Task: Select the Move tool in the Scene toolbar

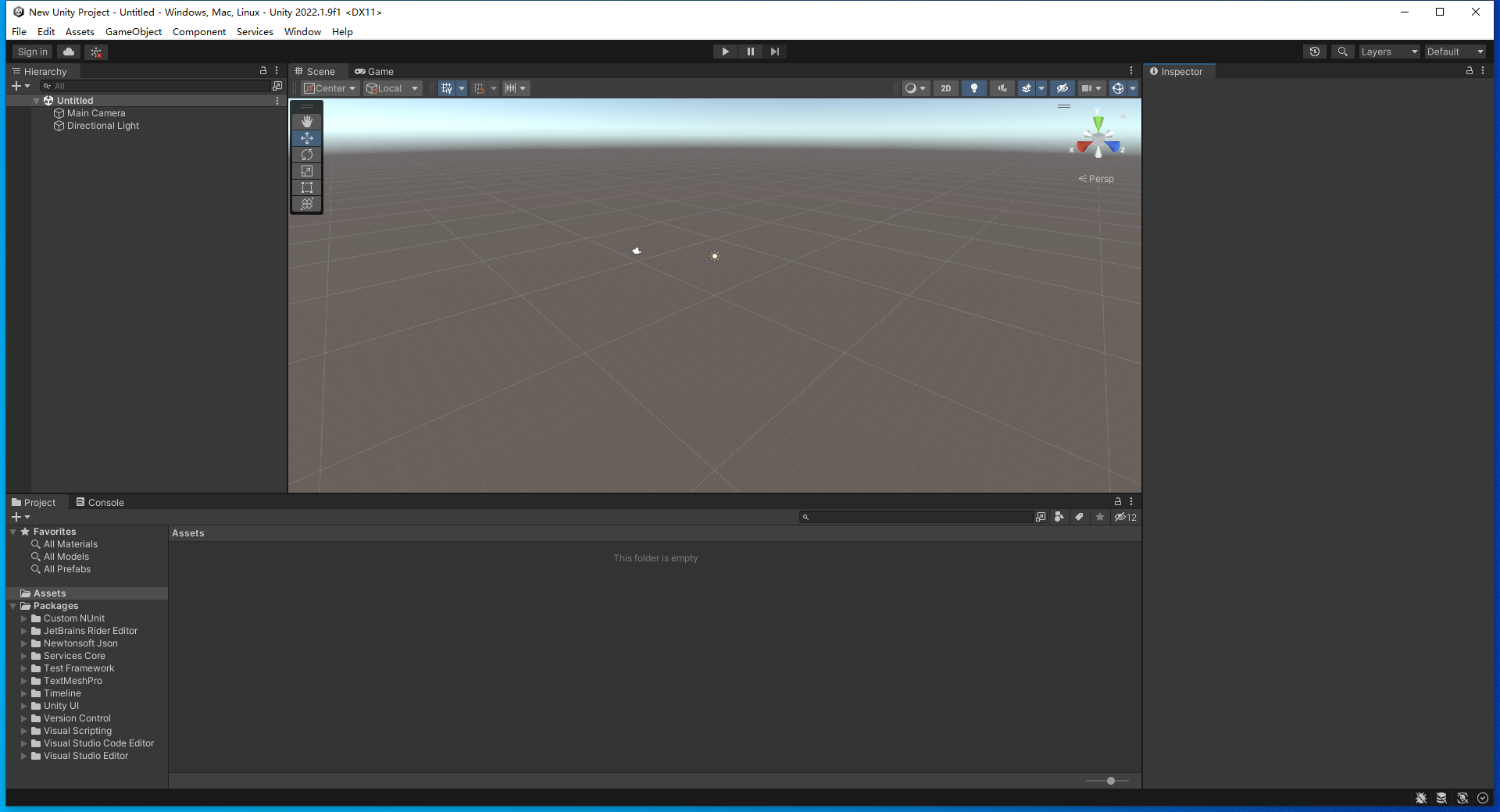Action: coord(306,138)
